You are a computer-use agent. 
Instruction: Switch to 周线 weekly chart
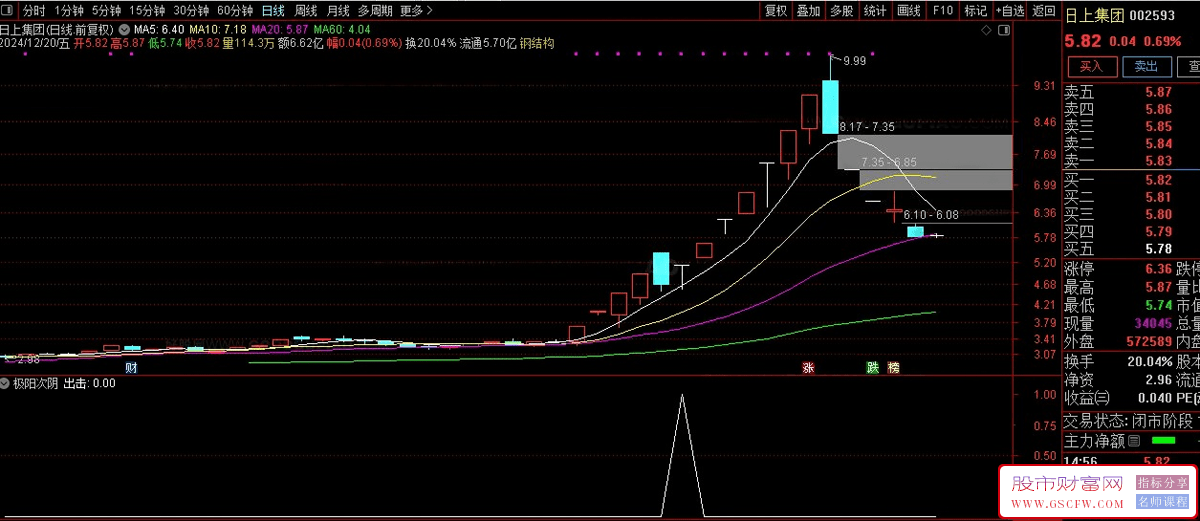[306, 11]
